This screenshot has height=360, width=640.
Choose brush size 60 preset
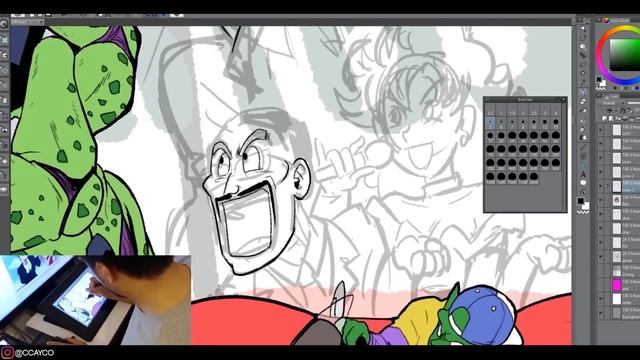tap(556, 136)
